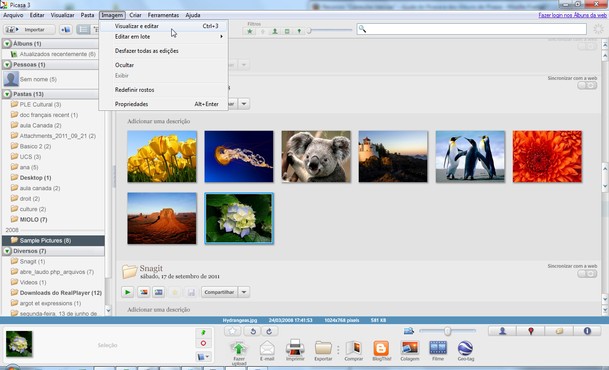Viewport: 609px width, 370px height.
Task: Make a Filme from the selection
Action: point(438,348)
